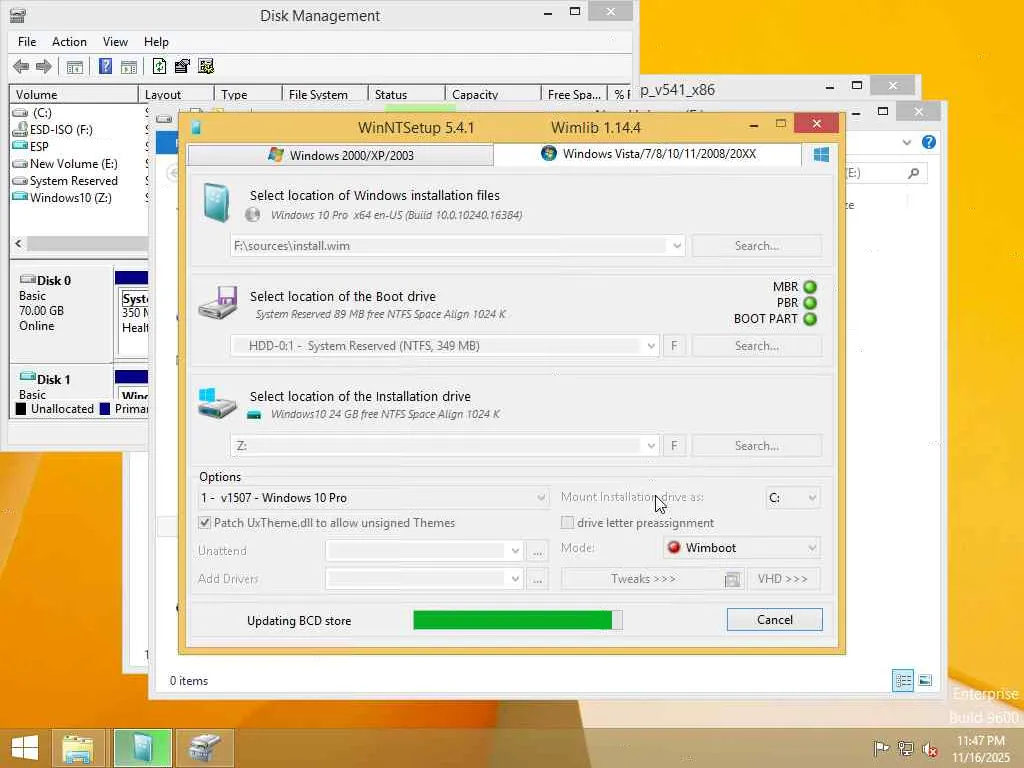Click Search button for Boot drive

coord(757,346)
